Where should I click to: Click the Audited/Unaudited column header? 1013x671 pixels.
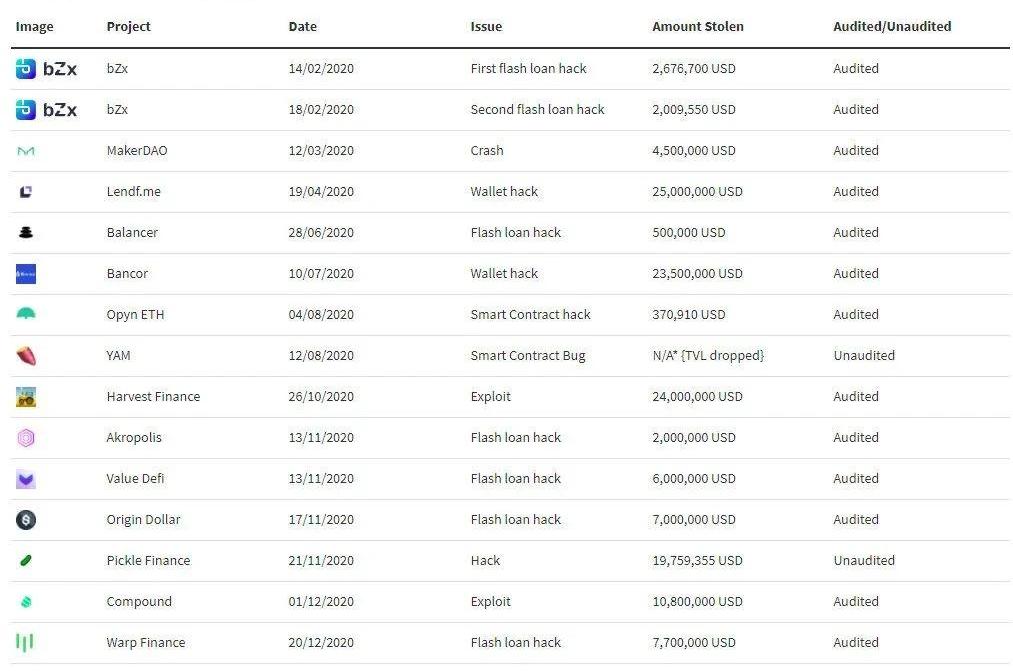[x=891, y=27]
